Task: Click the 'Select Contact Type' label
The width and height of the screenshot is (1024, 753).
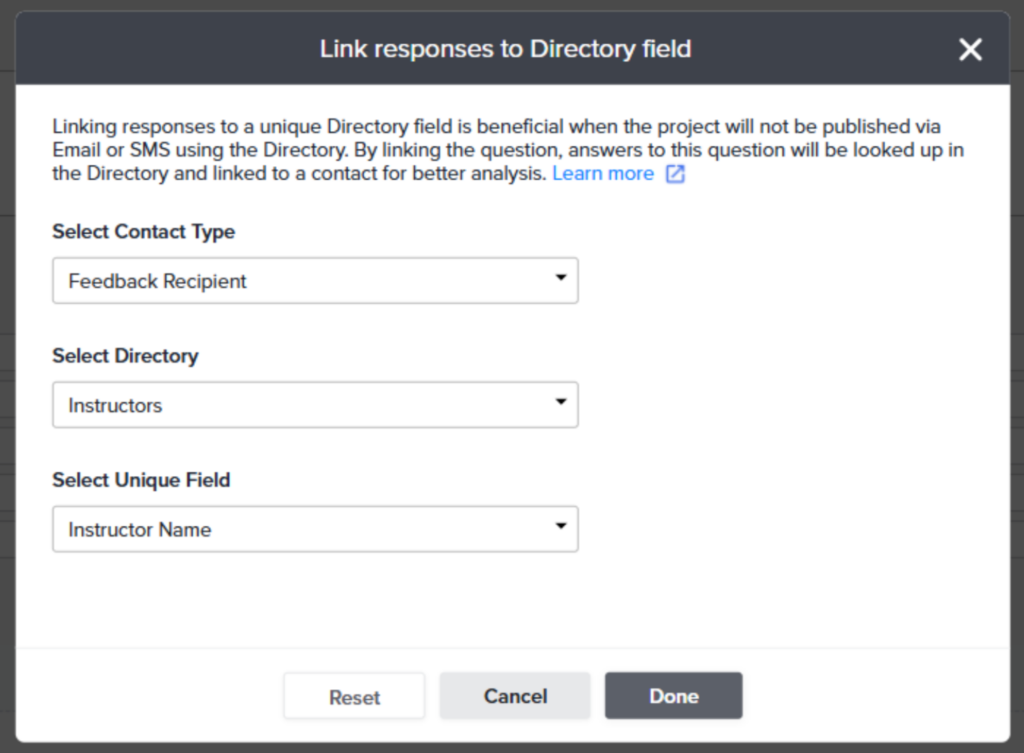Action: [x=143, y=232]
